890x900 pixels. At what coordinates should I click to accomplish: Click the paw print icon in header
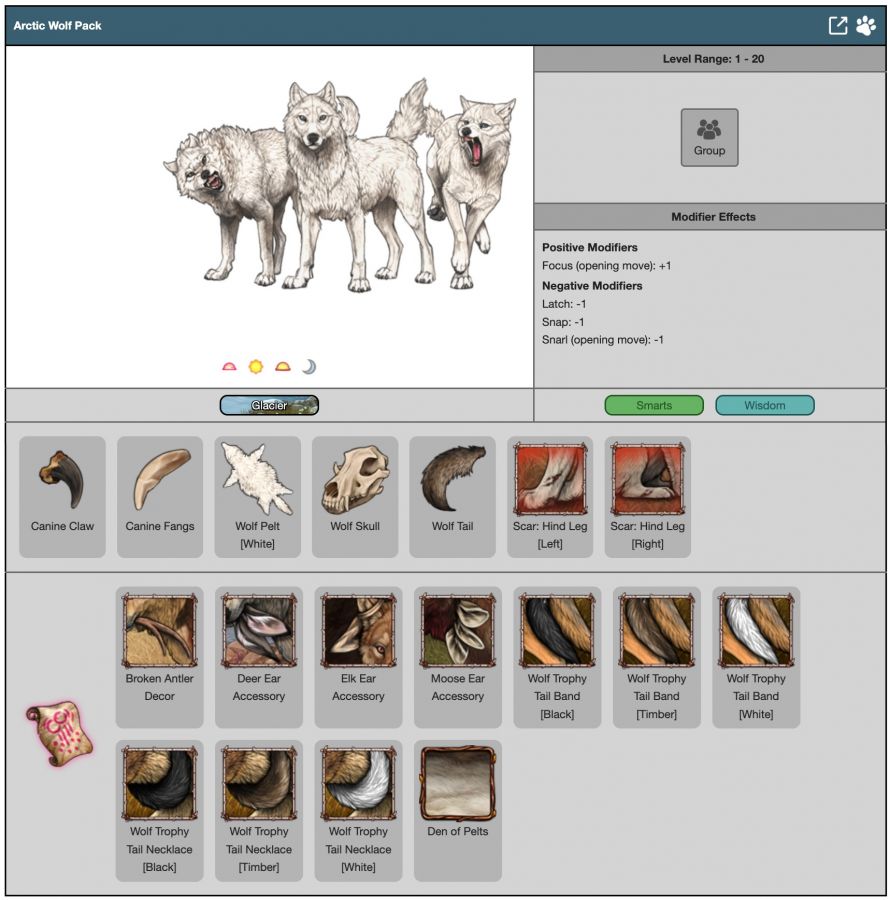[x=866, y=26]
